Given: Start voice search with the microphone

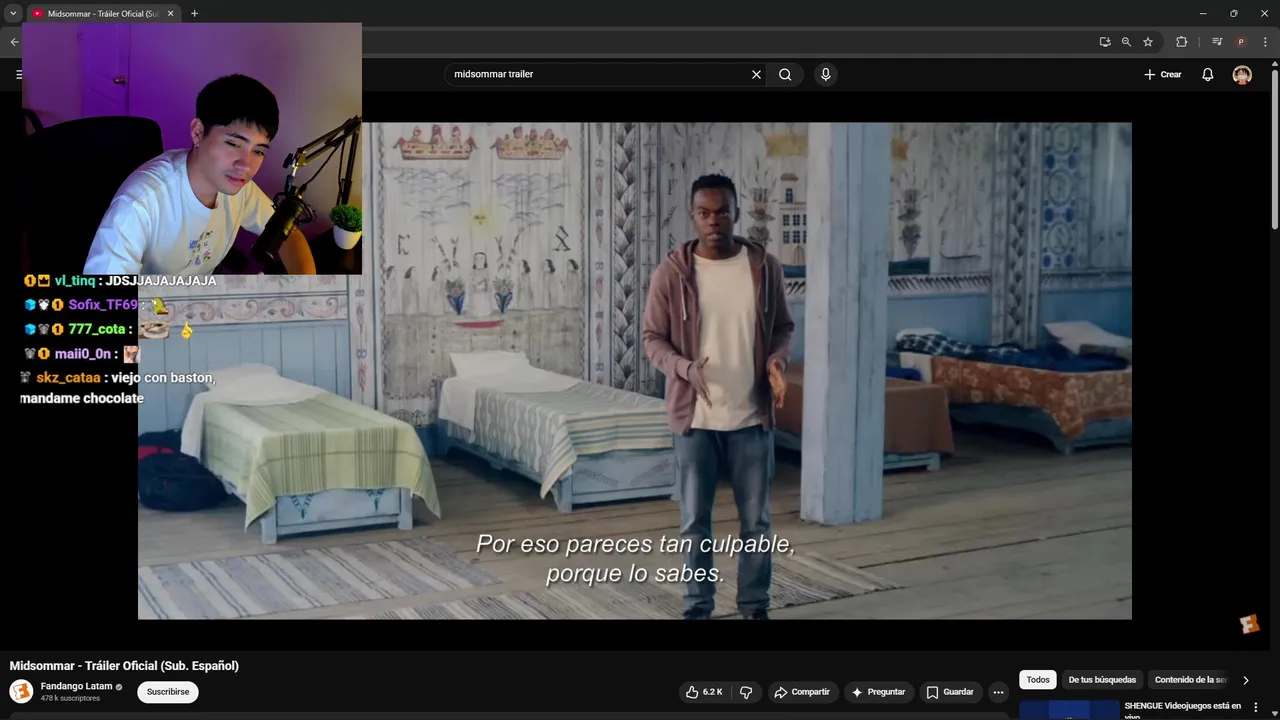Looking at the screenshot, I should [825, 74].
